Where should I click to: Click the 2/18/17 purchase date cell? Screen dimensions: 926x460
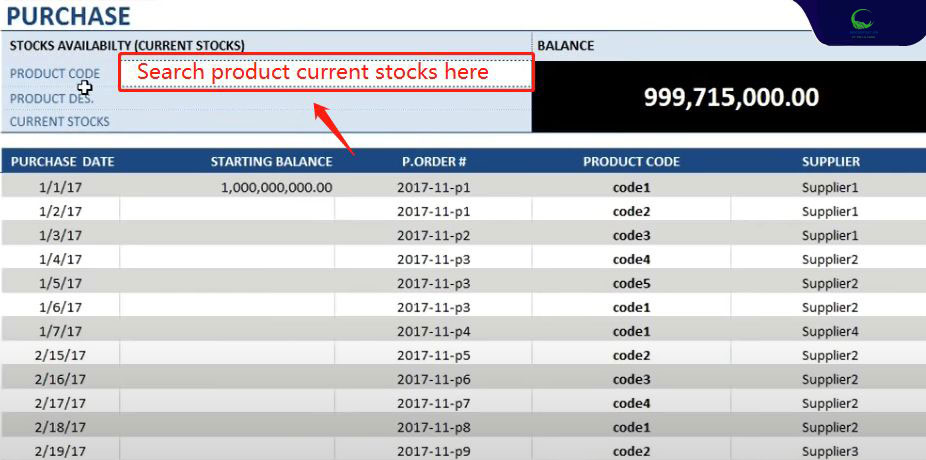[x=60, y=427]
